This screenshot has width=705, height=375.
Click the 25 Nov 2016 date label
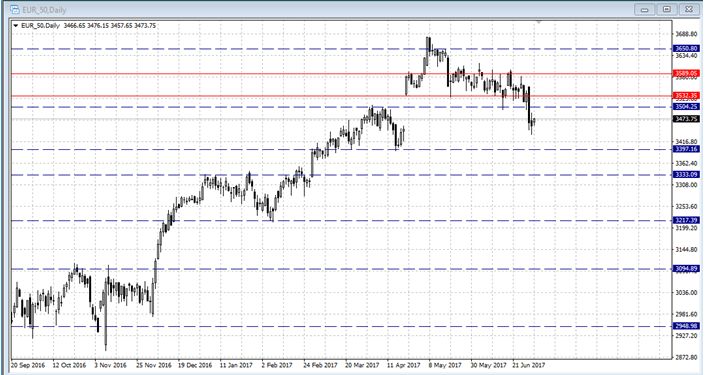[154, 365]
